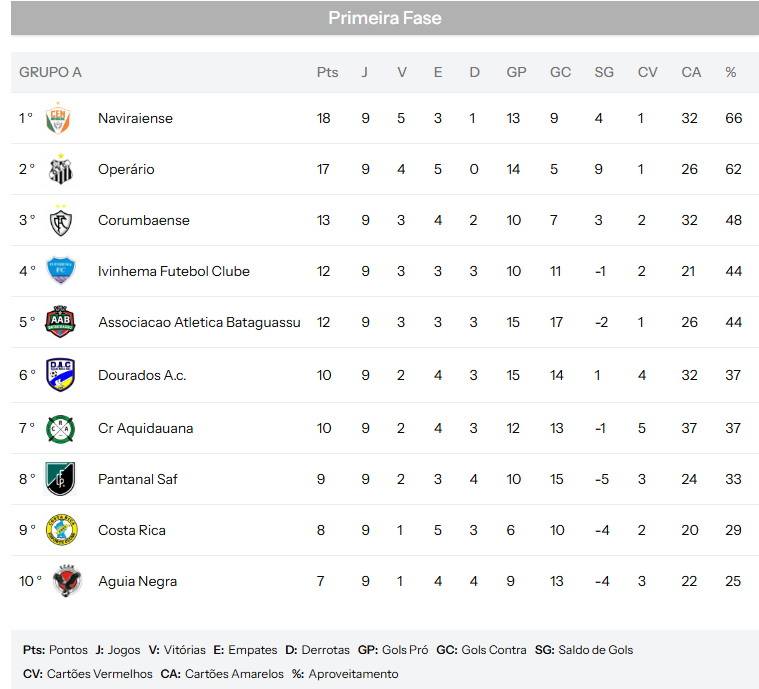This screenshot has width=759, height=689.
Task: Click the Pantanal Saf team crest
Action: (x=60, y=479)
